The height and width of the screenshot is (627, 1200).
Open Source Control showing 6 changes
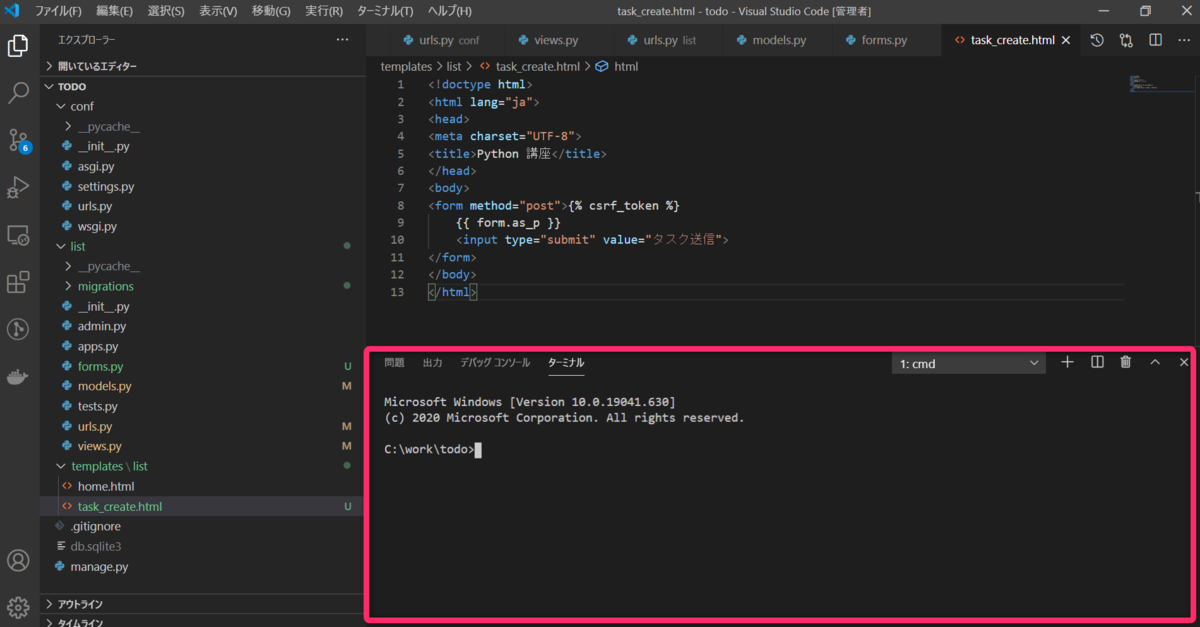tap(18, 140)
